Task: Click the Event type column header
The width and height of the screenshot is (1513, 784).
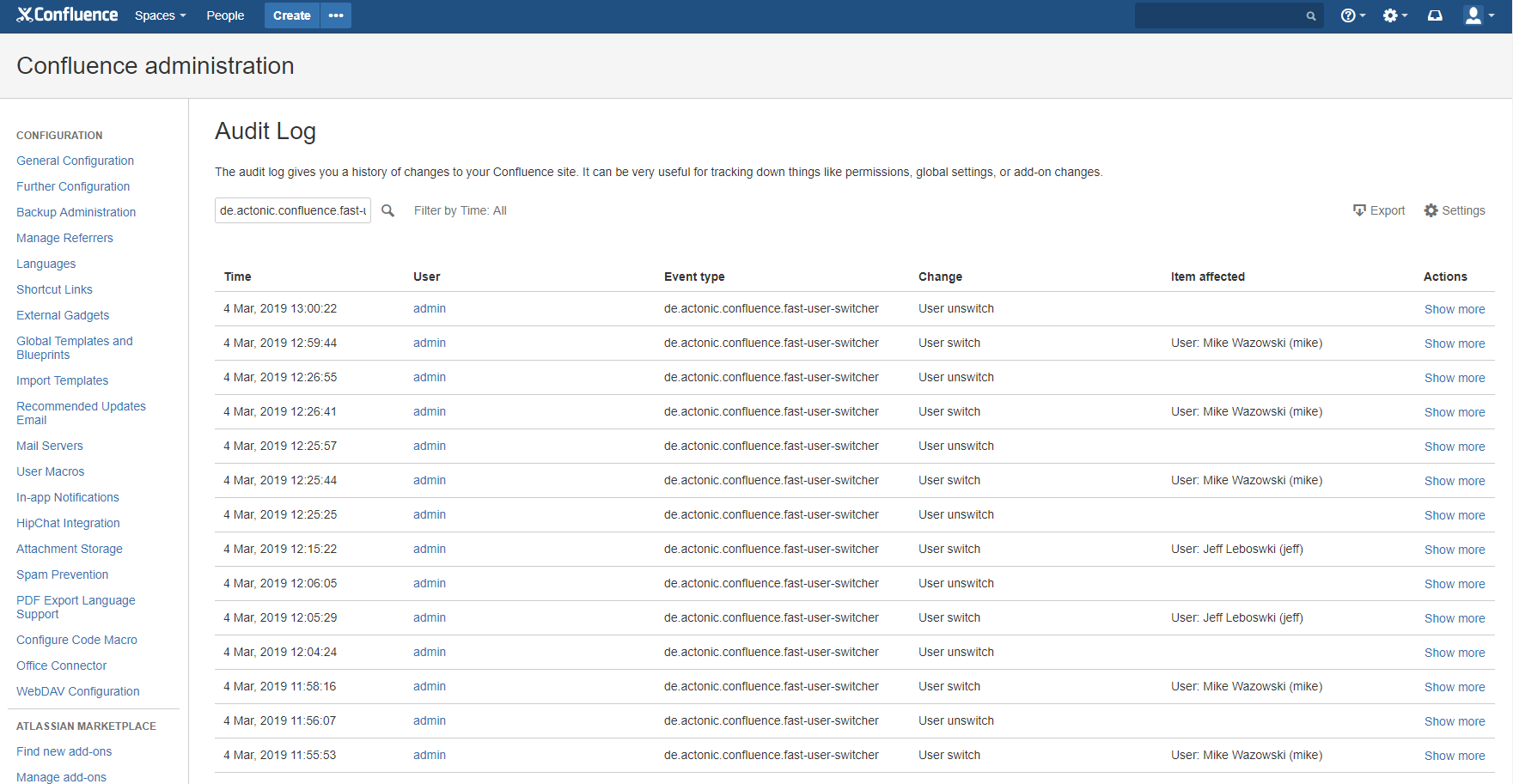Action: [x=694, y=277]
